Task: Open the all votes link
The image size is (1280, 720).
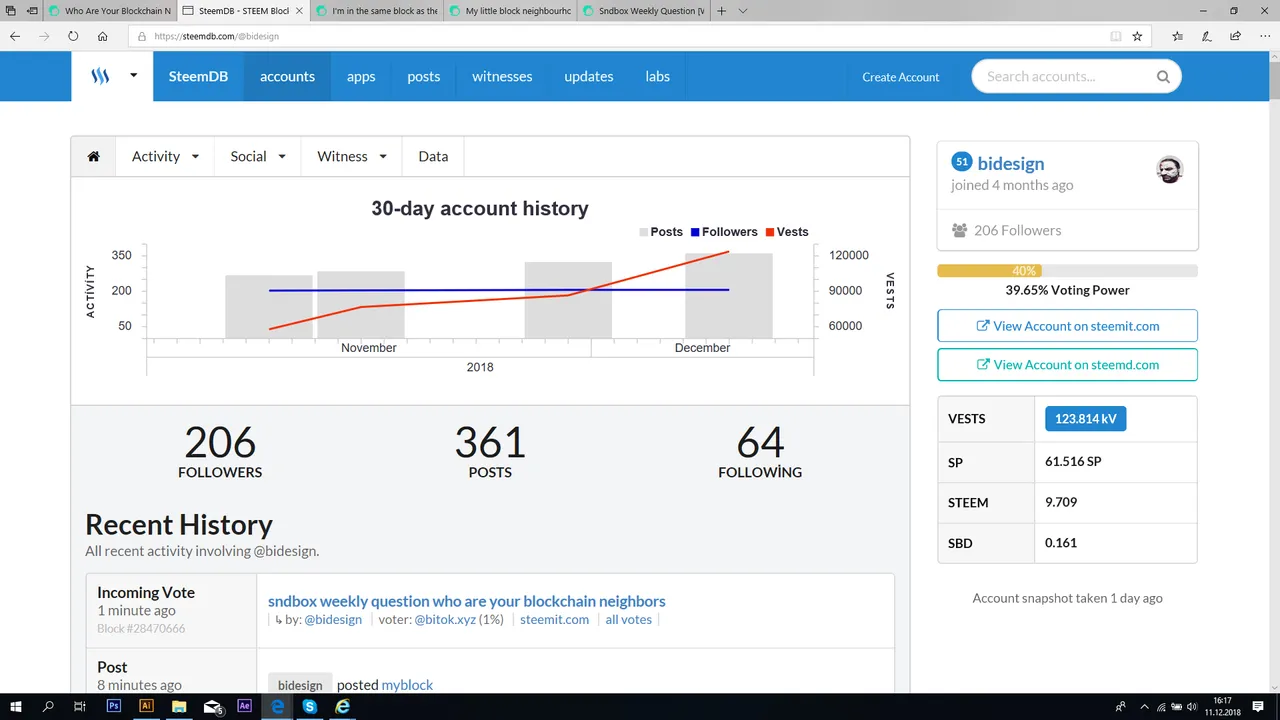Action: coord(628,620)
